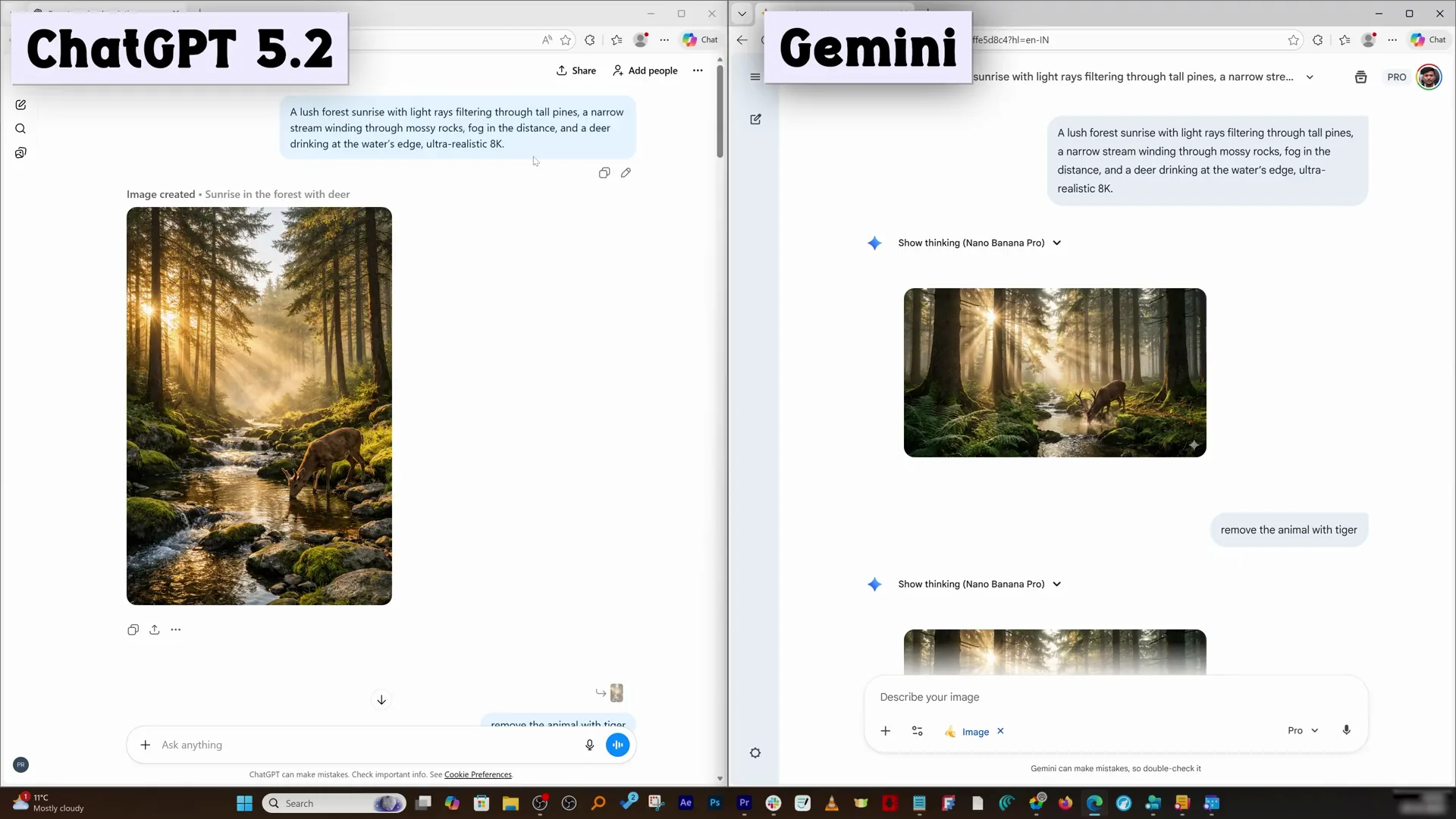
Task: Click the Share button in ChatGPT
Action: (x=576, y=70)
